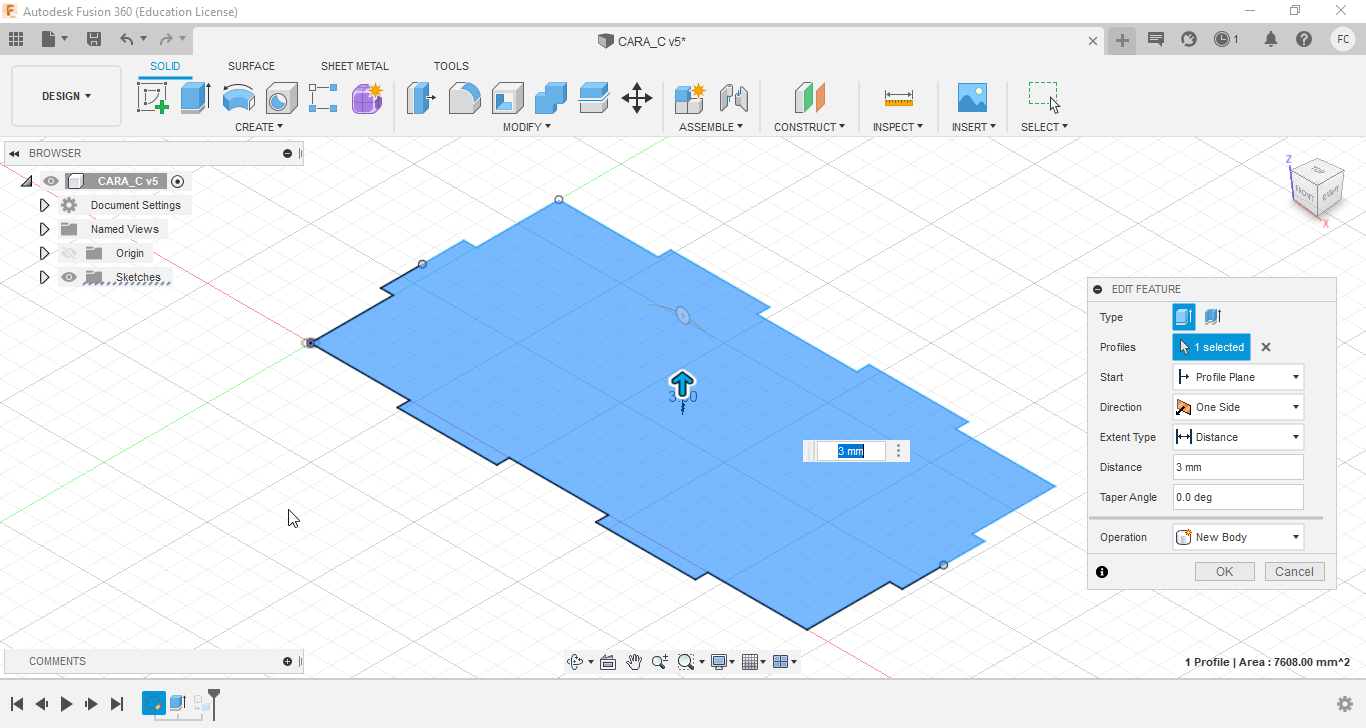
Task: Create a New Component
Action: point(690,97)
